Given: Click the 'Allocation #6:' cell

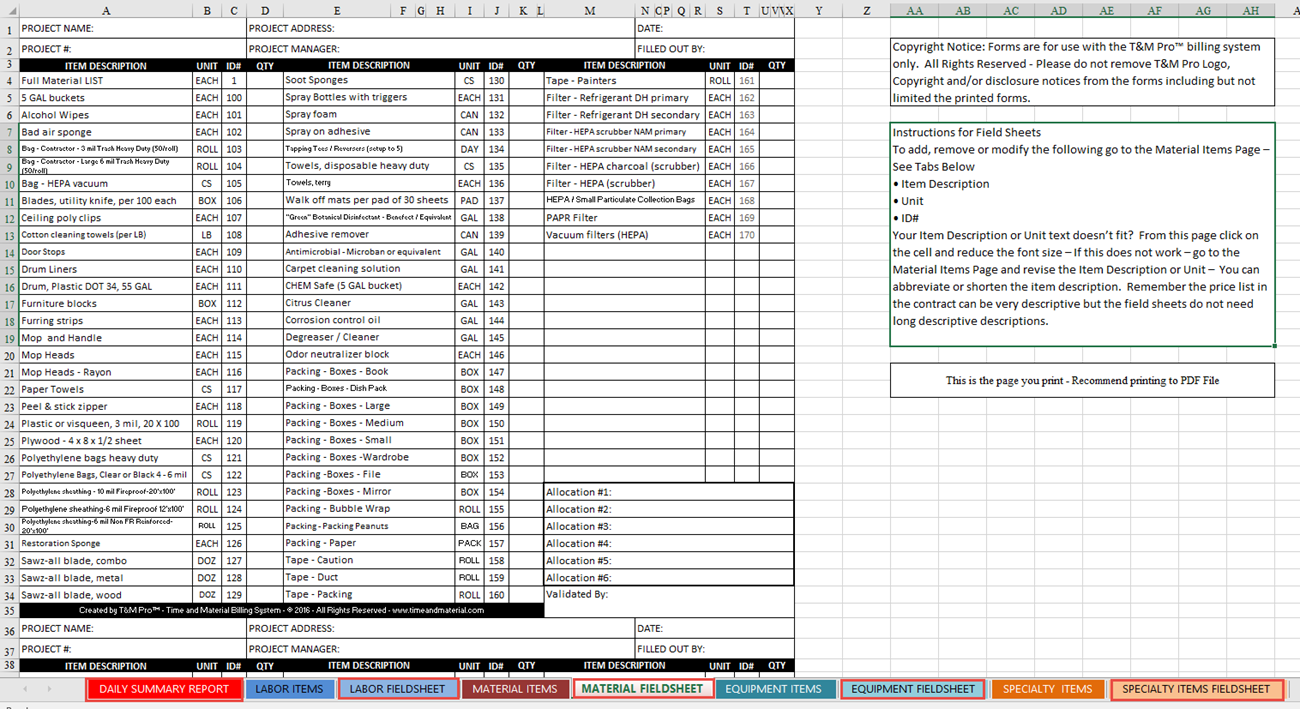Looking at the screenshot, I should (x=669, y=577).
